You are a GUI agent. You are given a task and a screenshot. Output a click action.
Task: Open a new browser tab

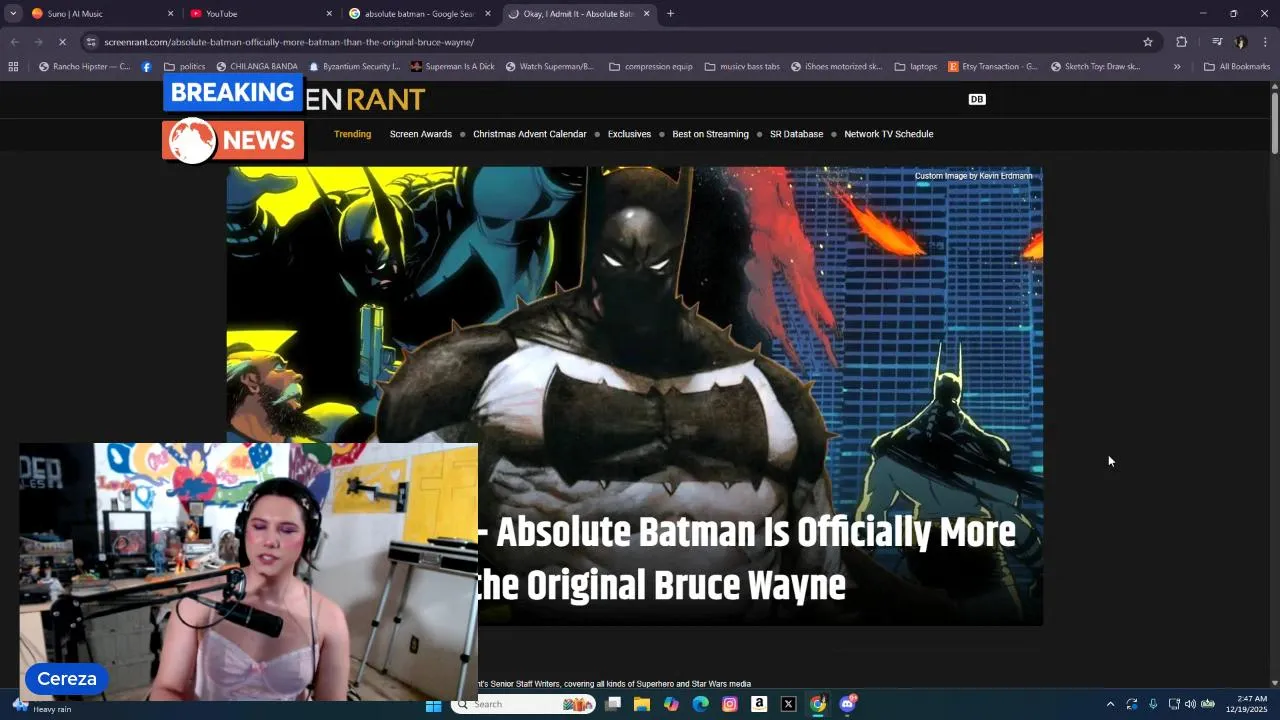tap(670, 14)
